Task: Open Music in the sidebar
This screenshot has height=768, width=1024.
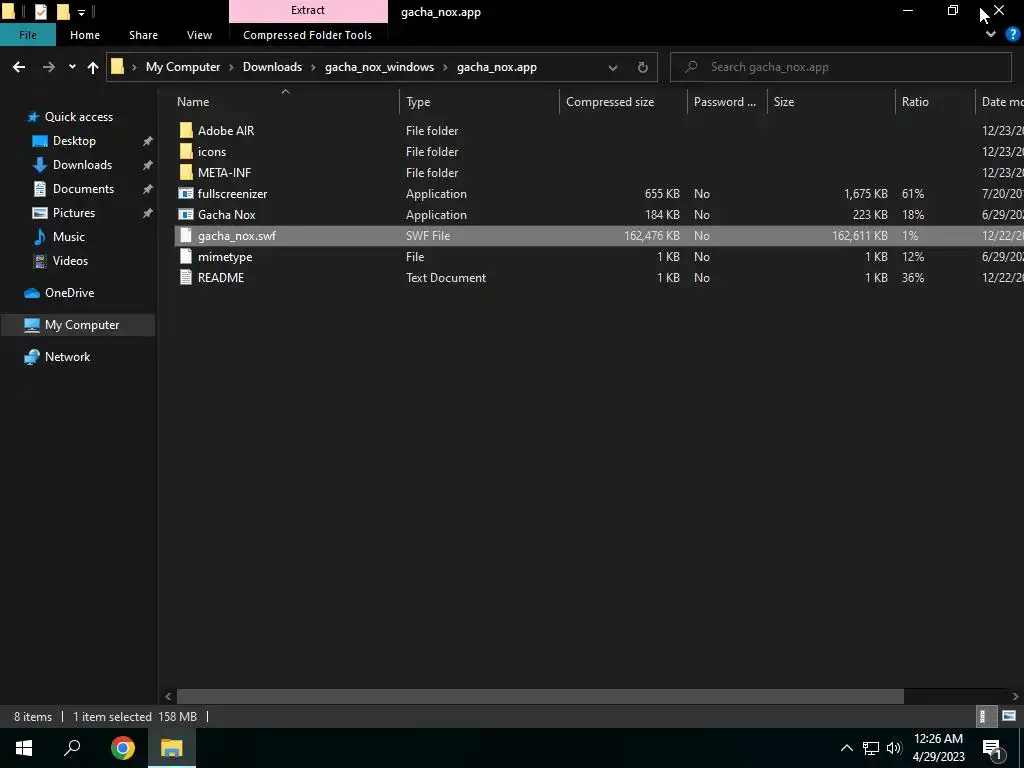Action: [69, 237]
